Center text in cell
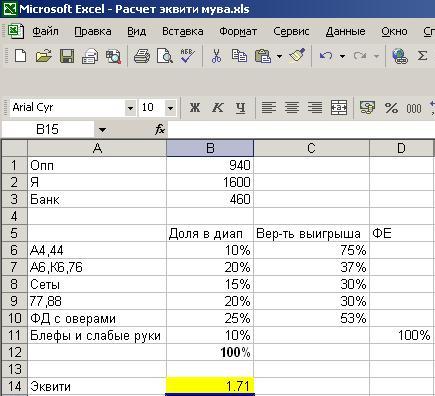Image resolution: width=435 pixels, height=396 pixels. [x=292, y=108]
